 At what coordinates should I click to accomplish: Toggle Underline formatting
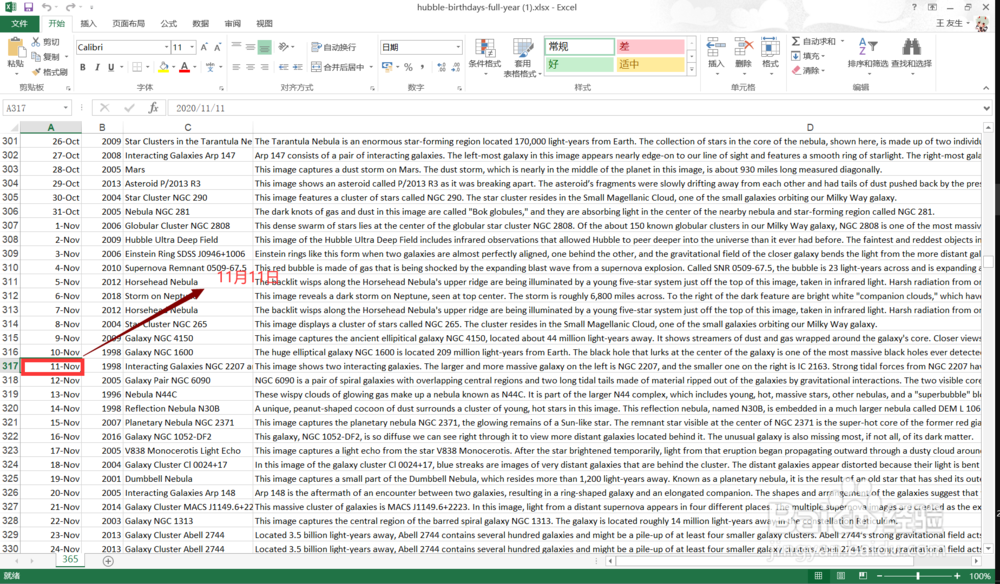pyautogui.click(x=111, y=67)
